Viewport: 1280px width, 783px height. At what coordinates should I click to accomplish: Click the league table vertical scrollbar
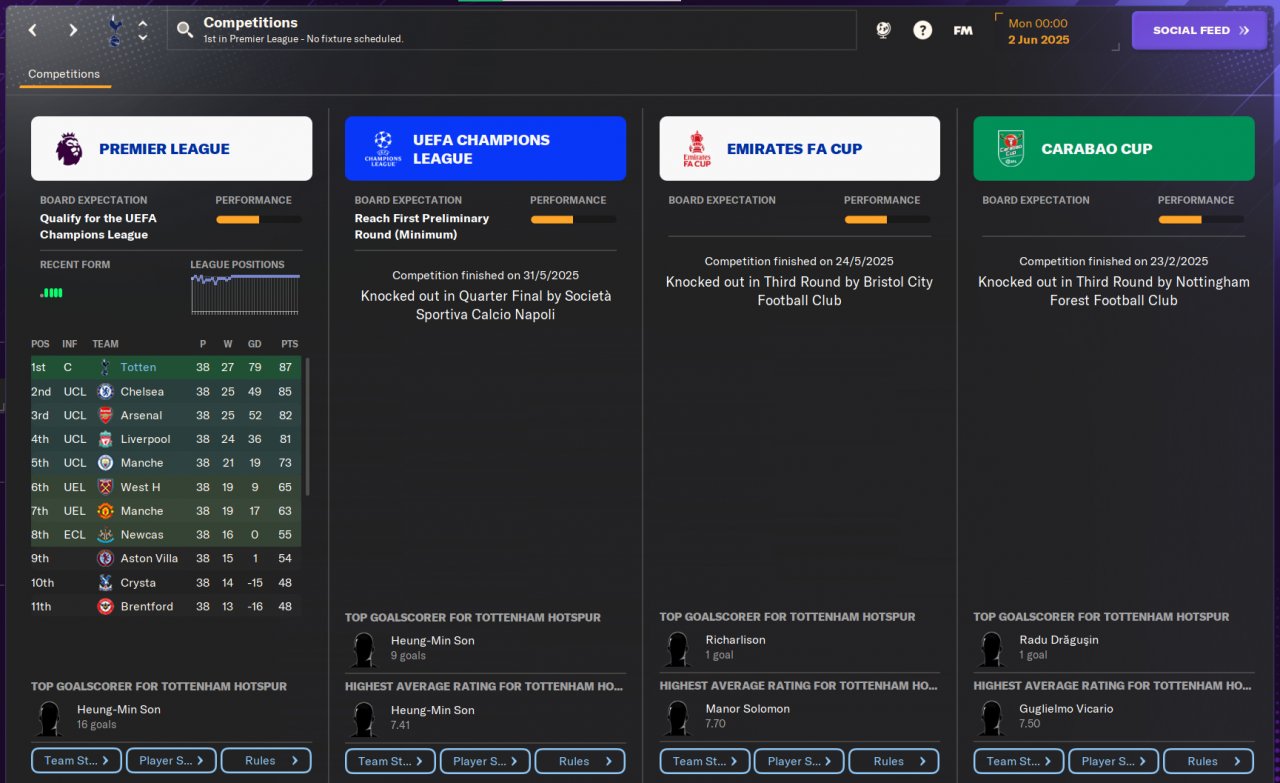pos(307,427)
